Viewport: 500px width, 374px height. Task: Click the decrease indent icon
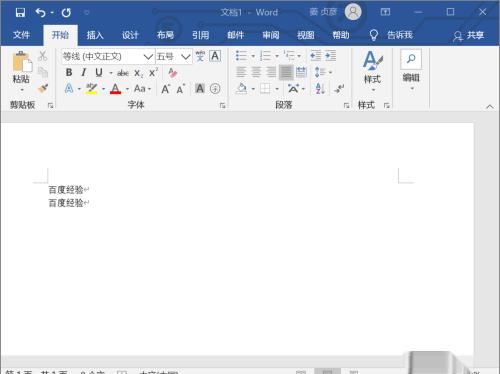315,56
